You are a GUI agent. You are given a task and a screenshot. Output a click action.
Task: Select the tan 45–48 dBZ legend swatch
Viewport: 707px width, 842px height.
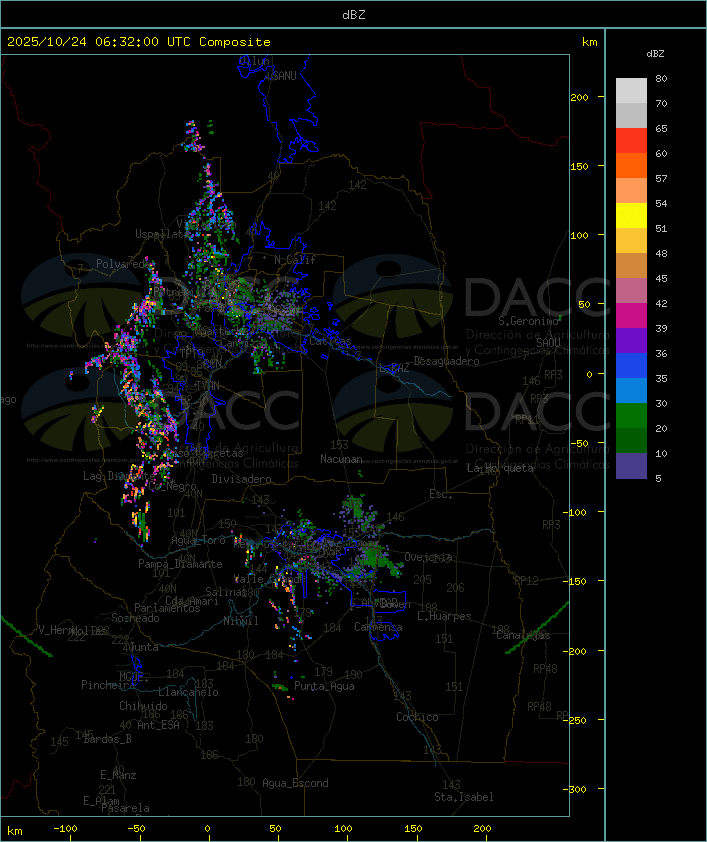(x=631, y=266)
